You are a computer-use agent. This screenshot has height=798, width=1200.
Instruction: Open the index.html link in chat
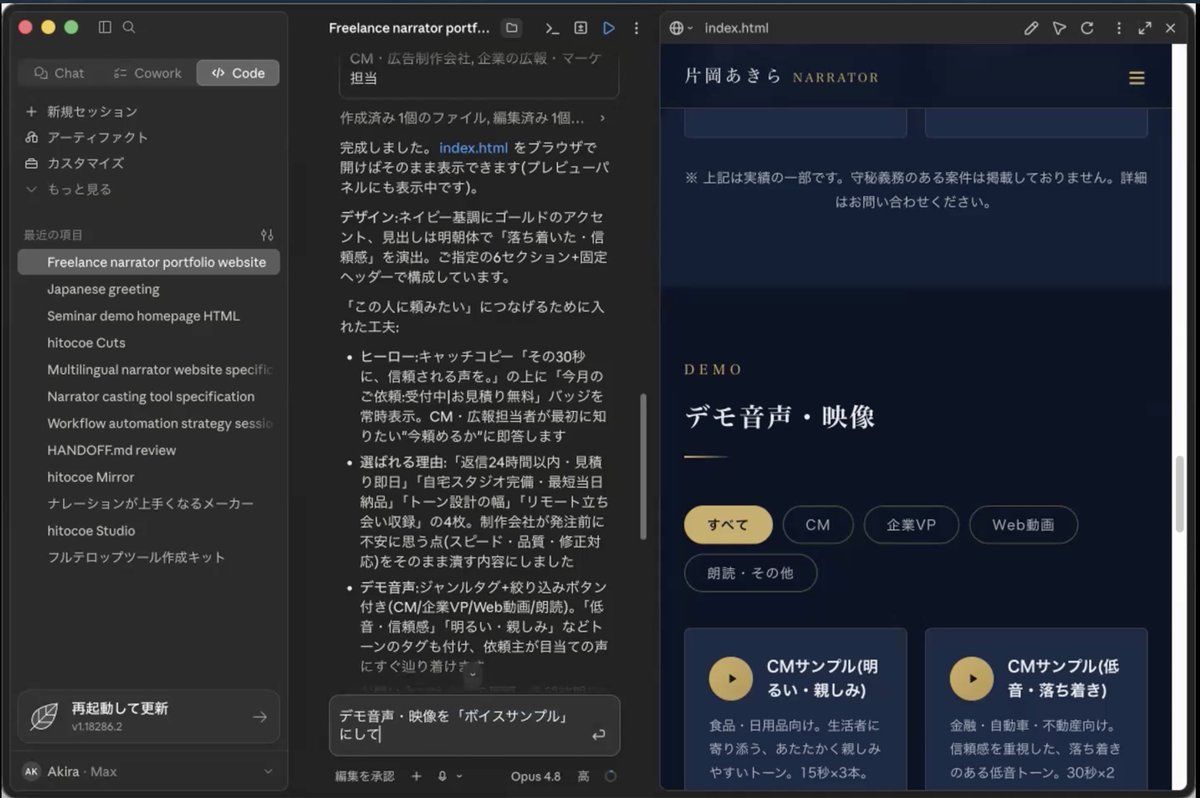click(474, 148)
